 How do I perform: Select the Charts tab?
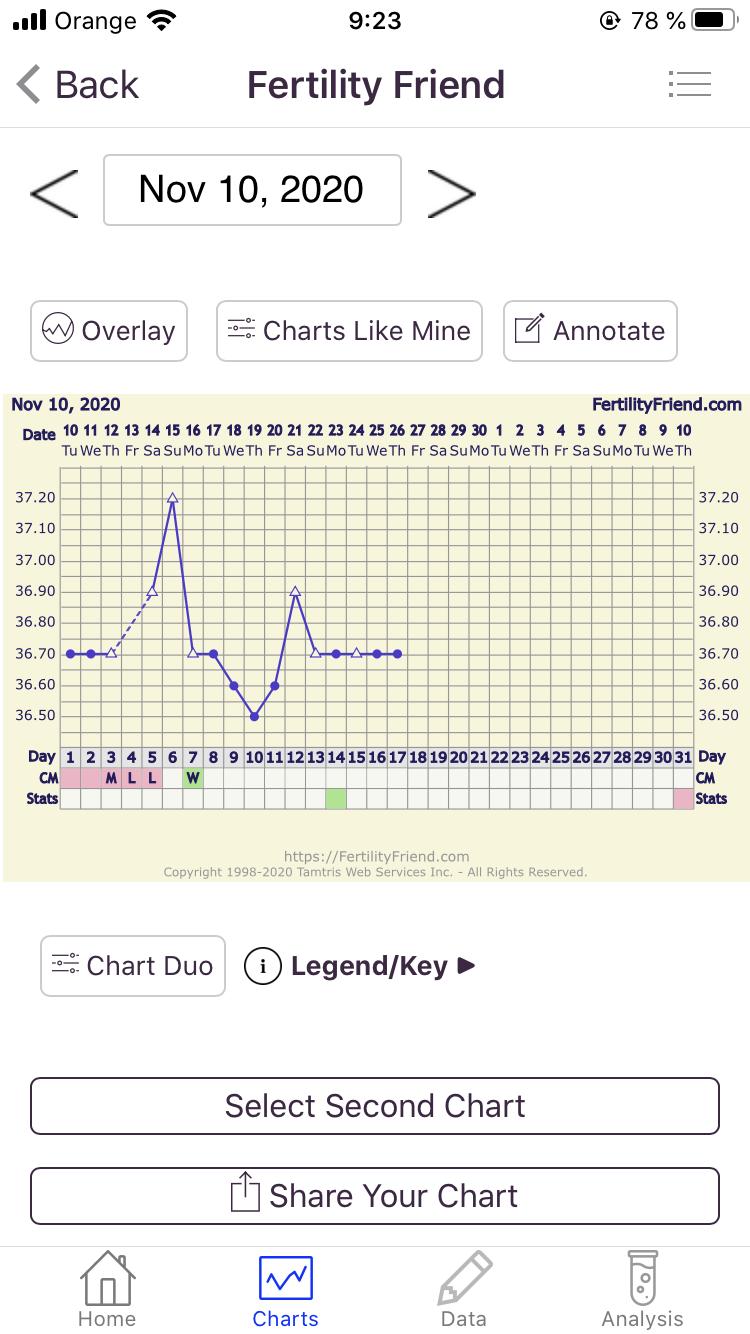click(285, 1290)
